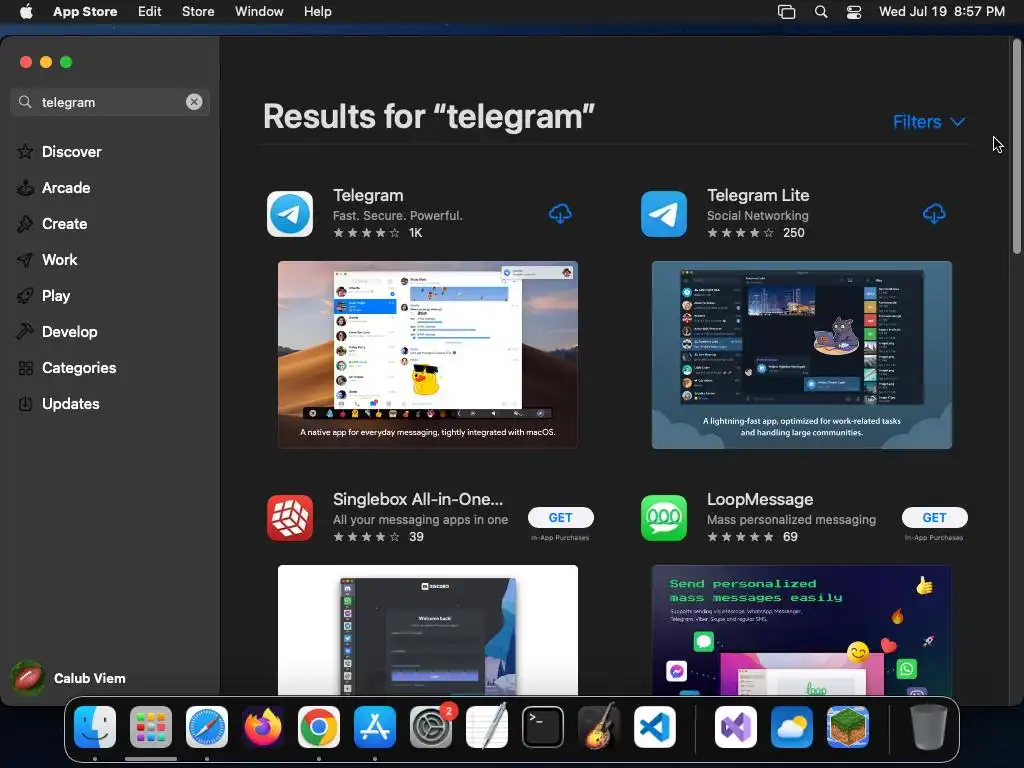
Task: Open the Updates section
Action: click(71, 404)
